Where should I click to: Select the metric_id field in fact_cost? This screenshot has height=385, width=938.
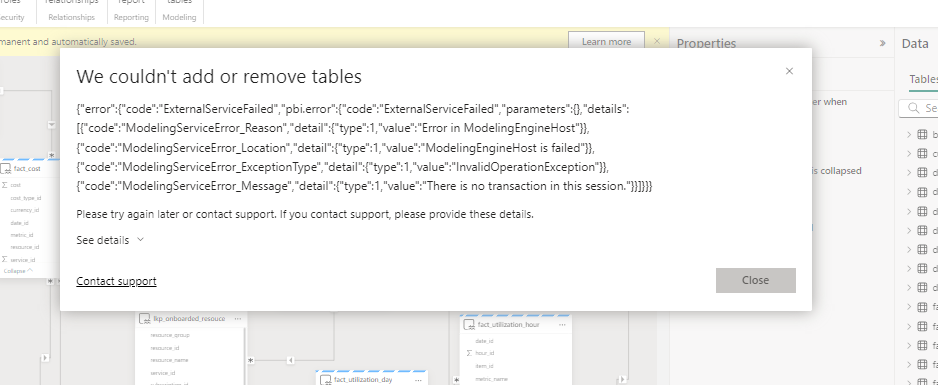pos(22,235)
